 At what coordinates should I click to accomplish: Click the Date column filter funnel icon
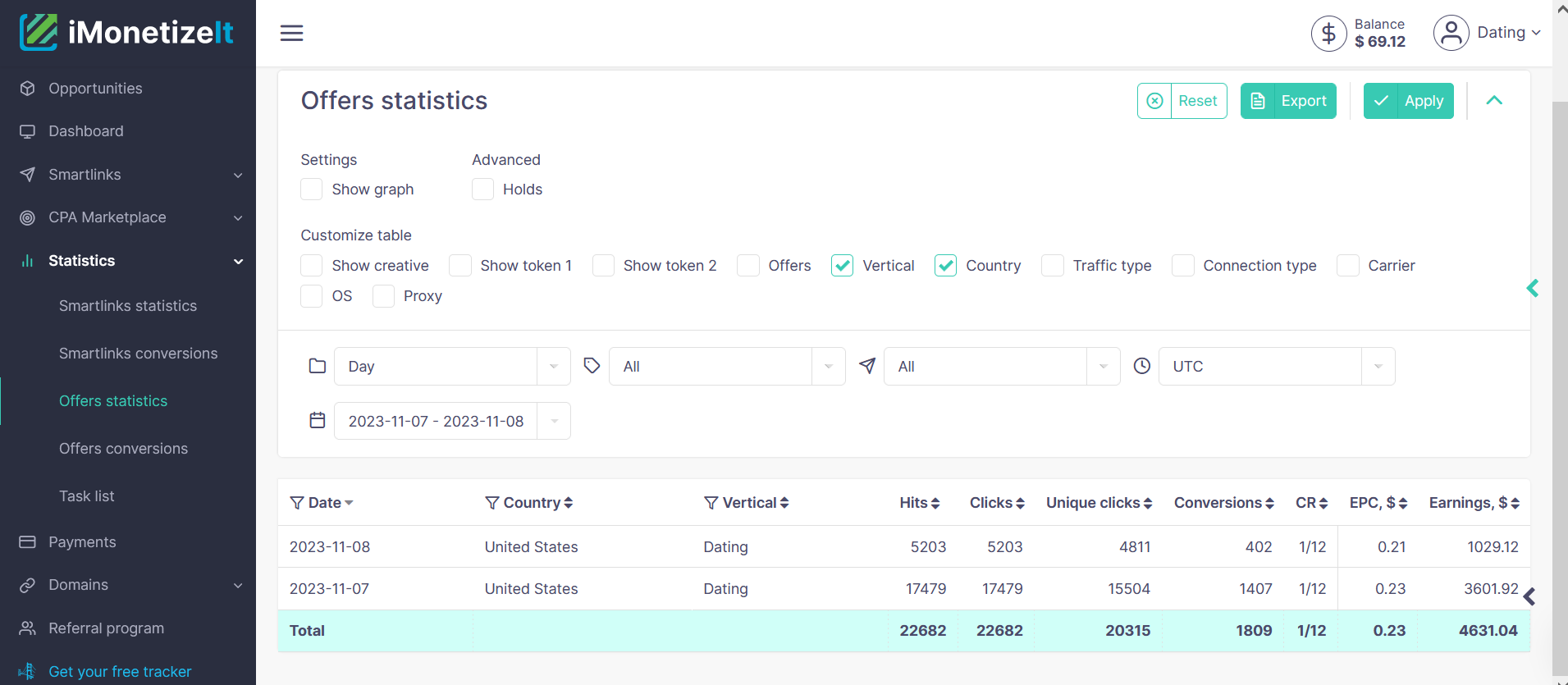click(297, 503)
